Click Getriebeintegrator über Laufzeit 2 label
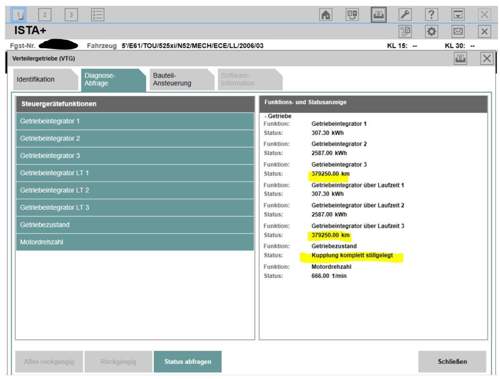 coord(358,206)
